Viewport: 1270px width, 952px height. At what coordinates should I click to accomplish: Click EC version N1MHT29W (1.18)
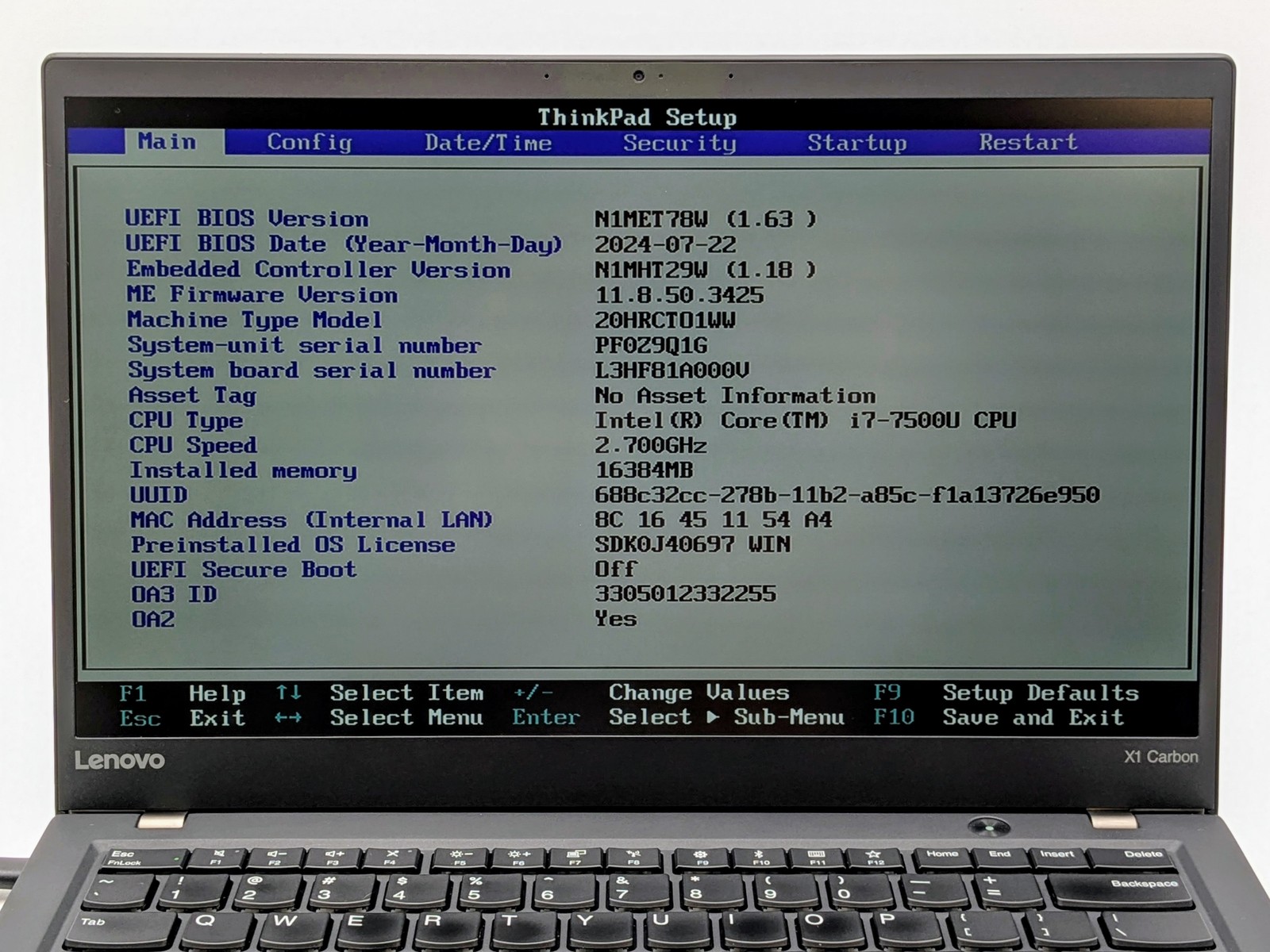pyautogui.click(x=706, y=270)
